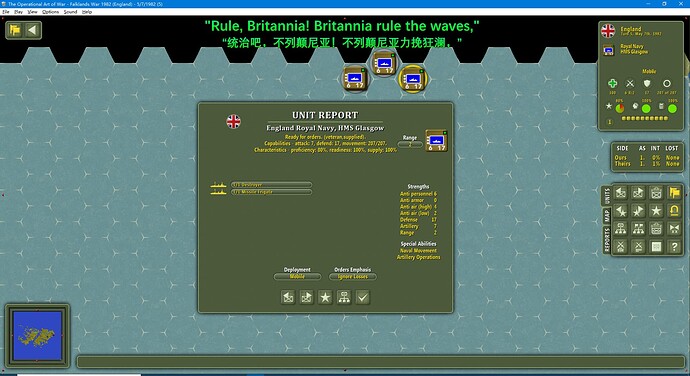The image size is (690, 376).
Task: Show previous unit with left envelope arrow
Action: (x=288, y=298)
